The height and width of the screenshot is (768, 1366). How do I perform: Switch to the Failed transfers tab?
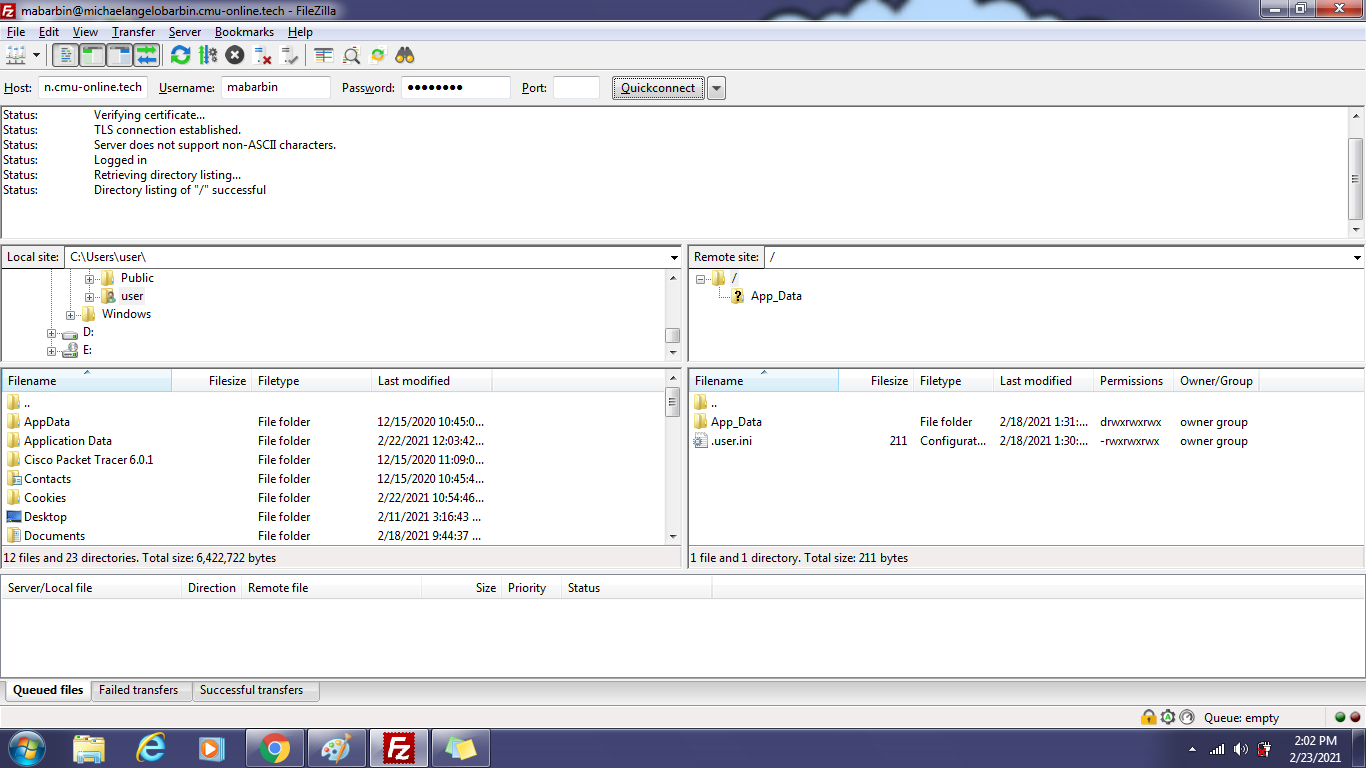pos(138,690)
